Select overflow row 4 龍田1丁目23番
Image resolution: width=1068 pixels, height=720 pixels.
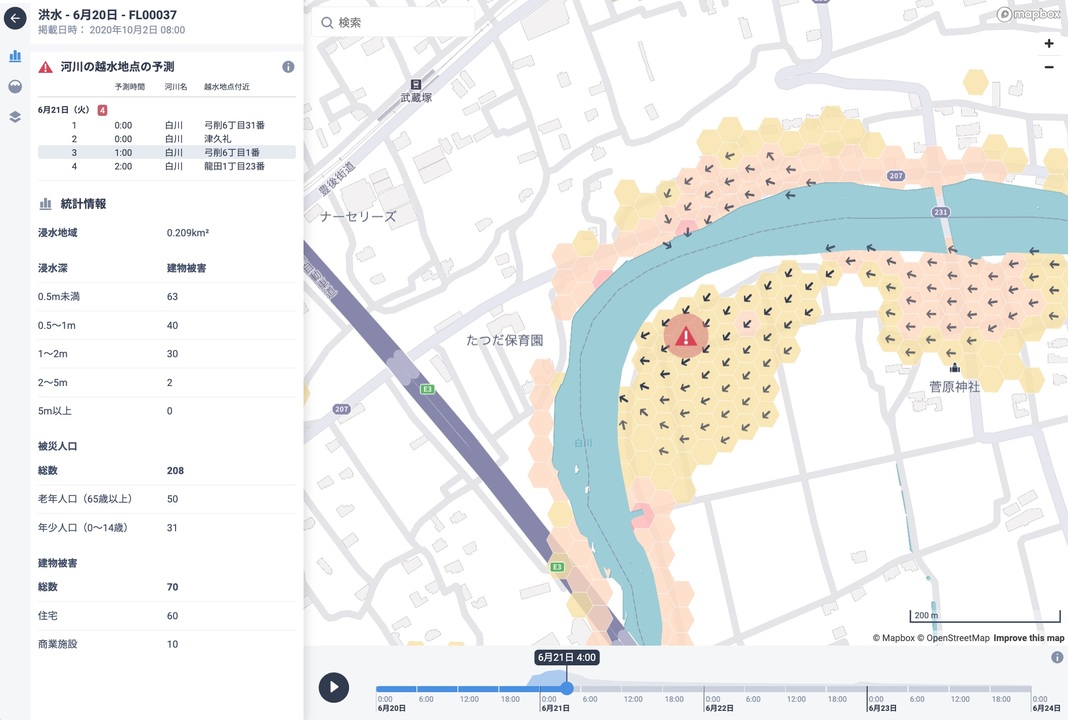pos(166,166)
